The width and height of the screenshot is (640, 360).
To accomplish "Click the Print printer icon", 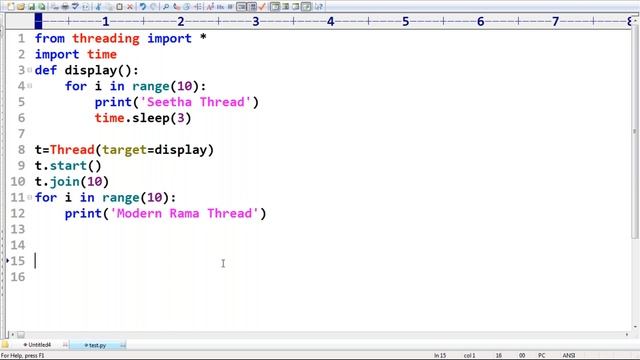I will pos(65,7).
